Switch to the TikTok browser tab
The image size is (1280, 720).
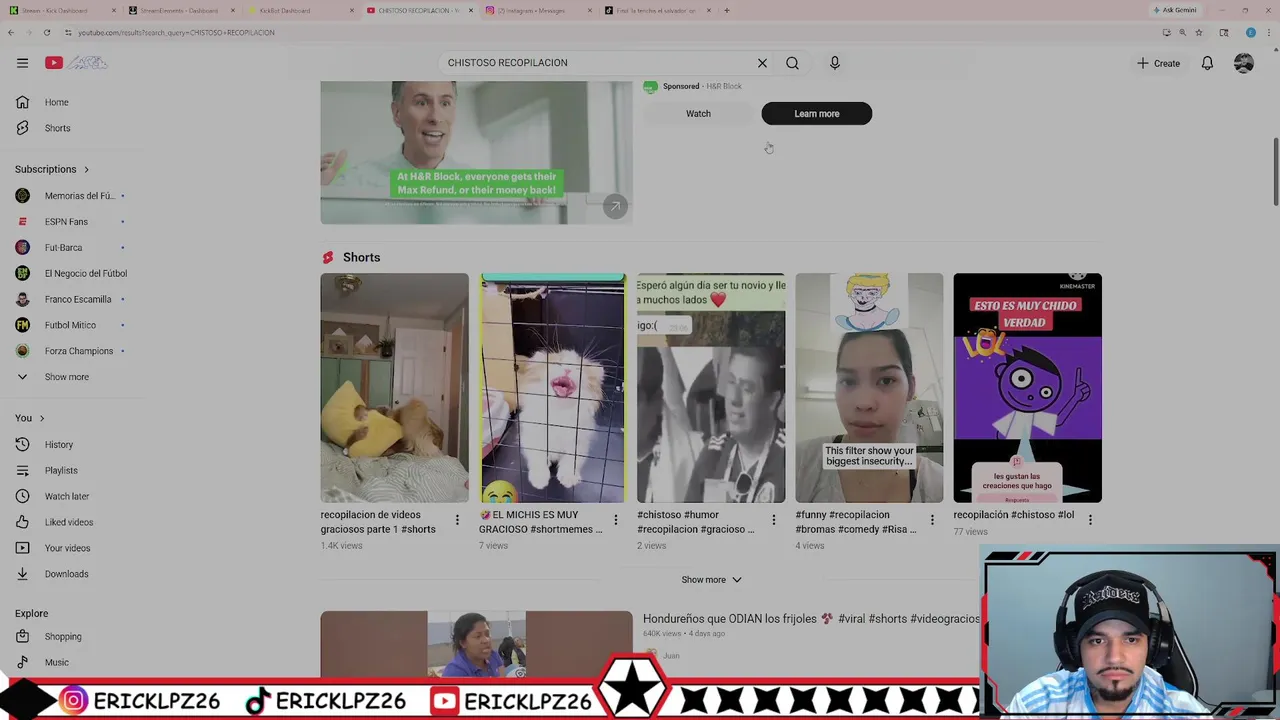[x=657, y=11]
